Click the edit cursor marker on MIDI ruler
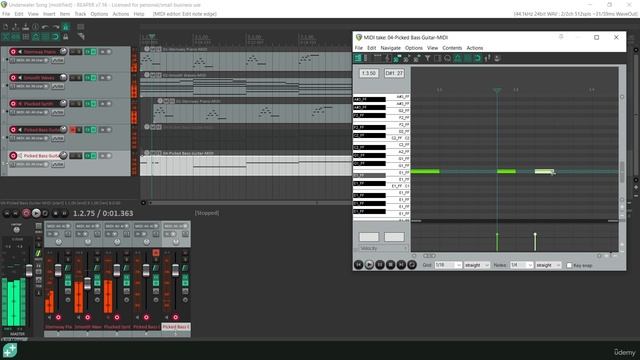The width and height of the screenshot is (640, 360). coord(497,90)
